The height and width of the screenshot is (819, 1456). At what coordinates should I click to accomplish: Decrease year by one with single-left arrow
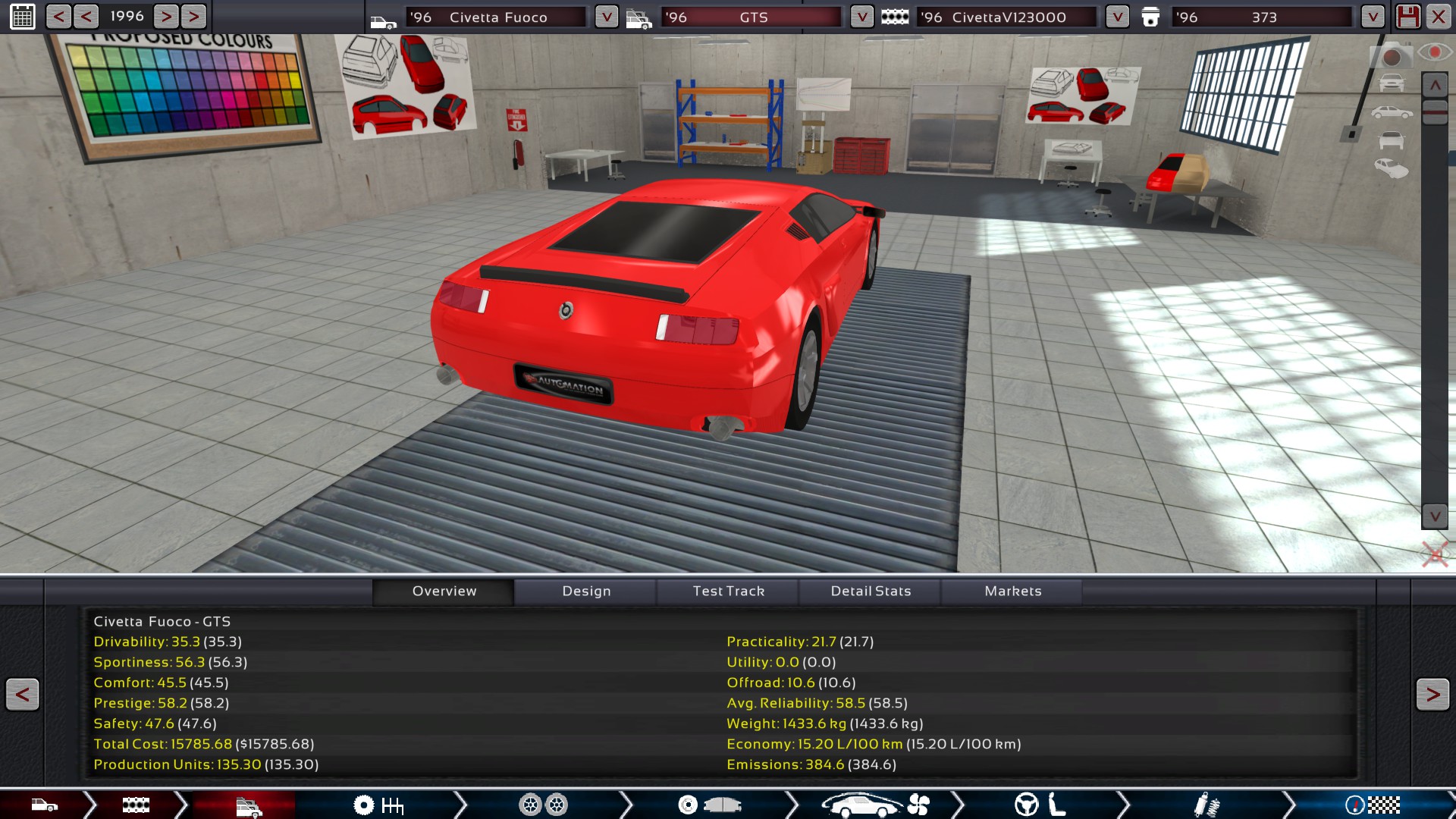[x=86, y=17]
